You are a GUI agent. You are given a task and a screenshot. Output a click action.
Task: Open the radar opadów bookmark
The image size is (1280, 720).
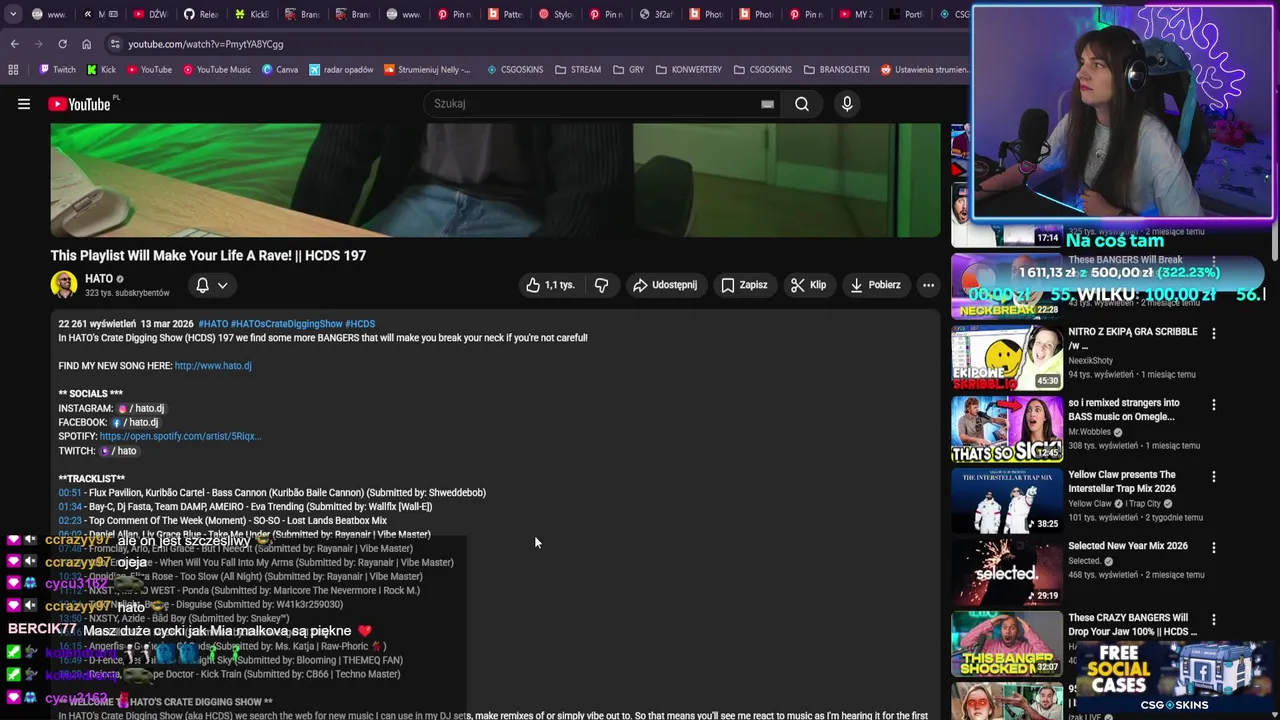[341, 70]
